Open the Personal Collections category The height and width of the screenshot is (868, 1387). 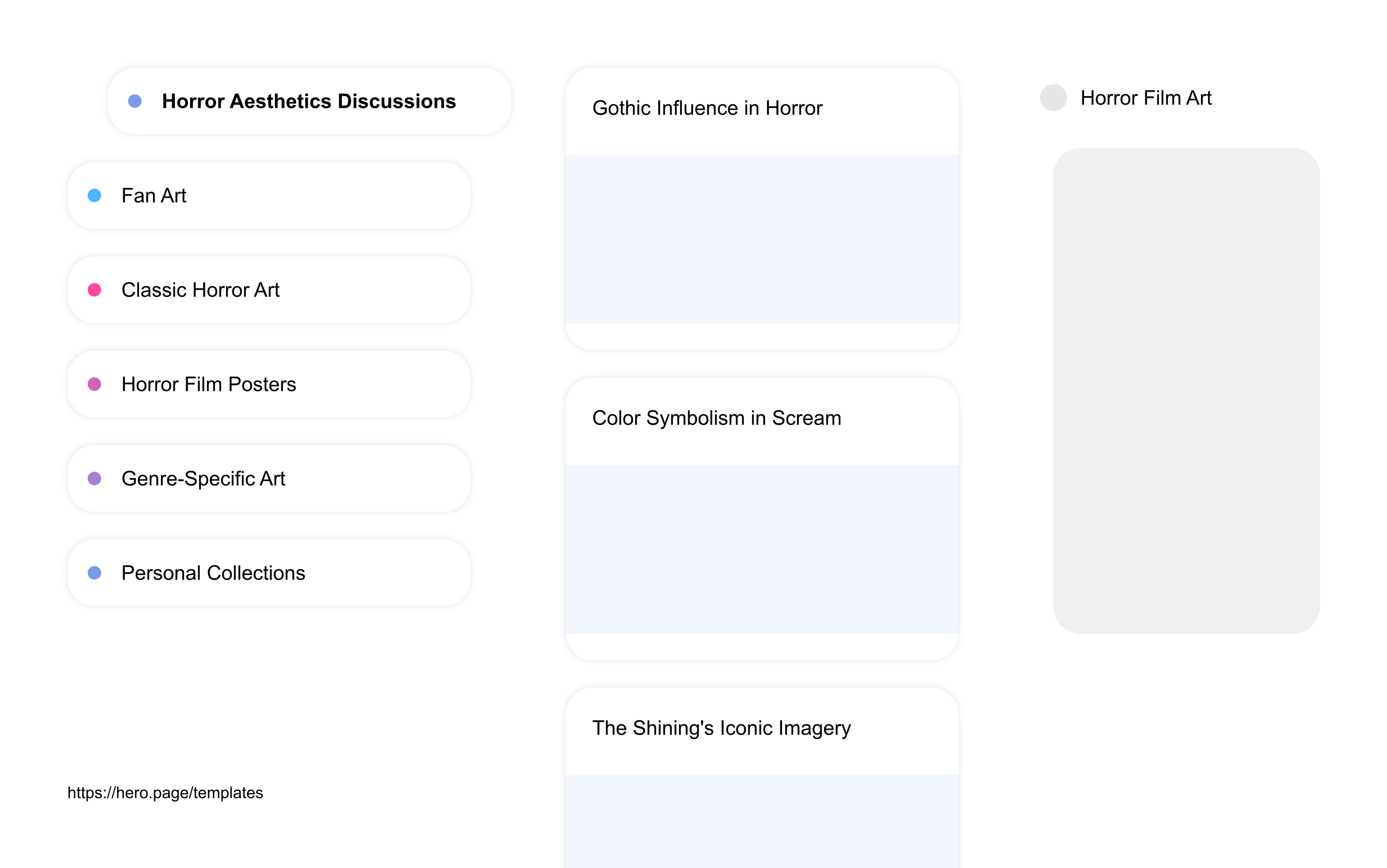[x=269, y=573]
